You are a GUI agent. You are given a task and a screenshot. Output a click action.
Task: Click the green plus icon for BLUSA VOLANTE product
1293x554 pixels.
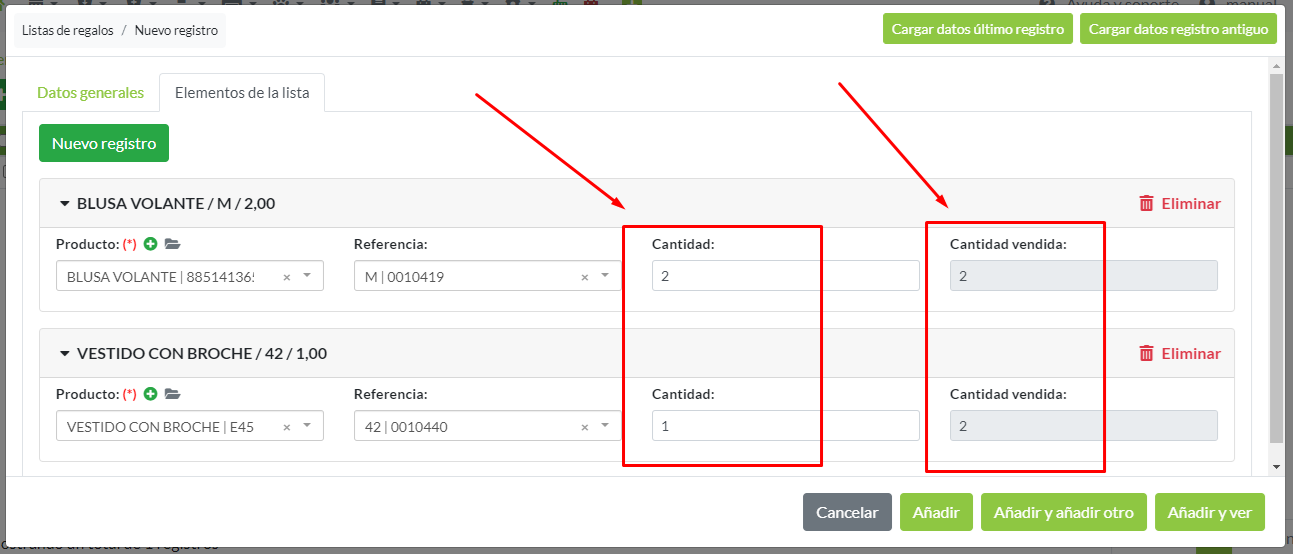[x=151, y=244]
